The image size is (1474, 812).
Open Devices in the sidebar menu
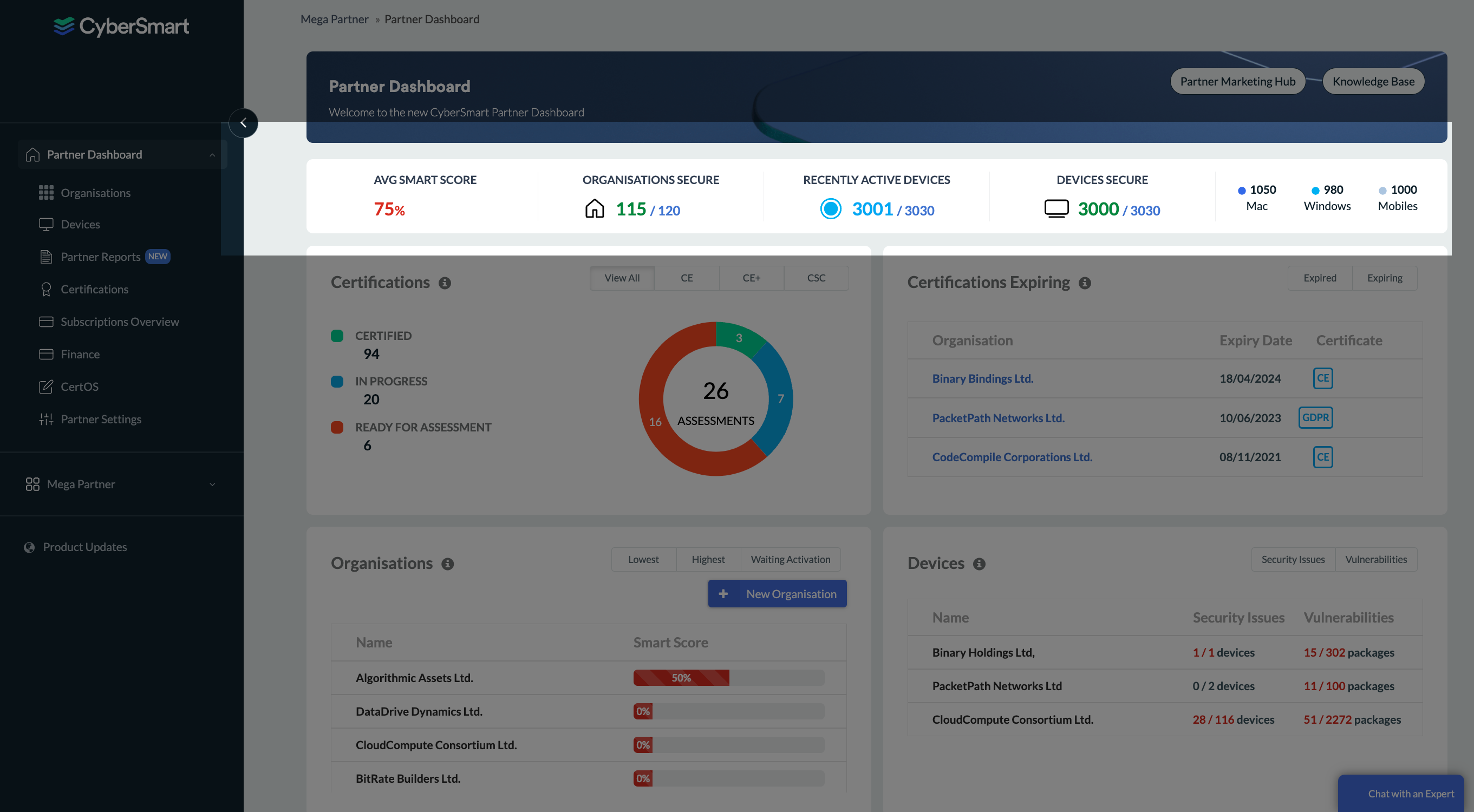[80, 224]
